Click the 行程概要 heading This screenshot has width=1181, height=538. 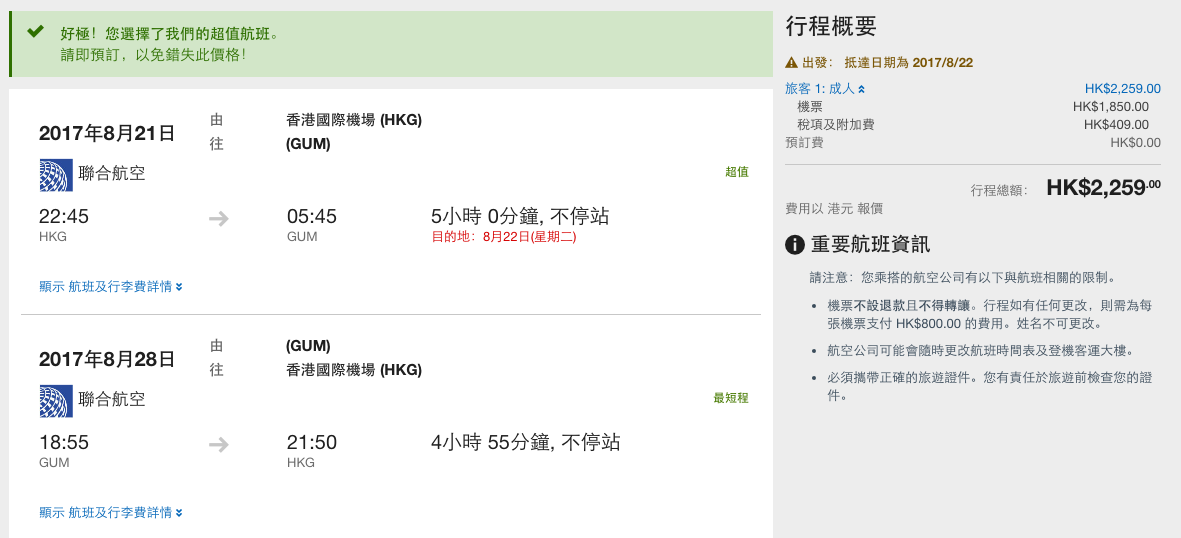pyautogui.click(x=831, y=27)
